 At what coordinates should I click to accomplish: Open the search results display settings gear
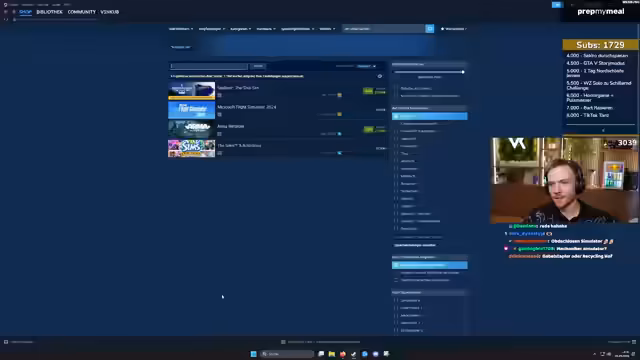tap(380, 76)
